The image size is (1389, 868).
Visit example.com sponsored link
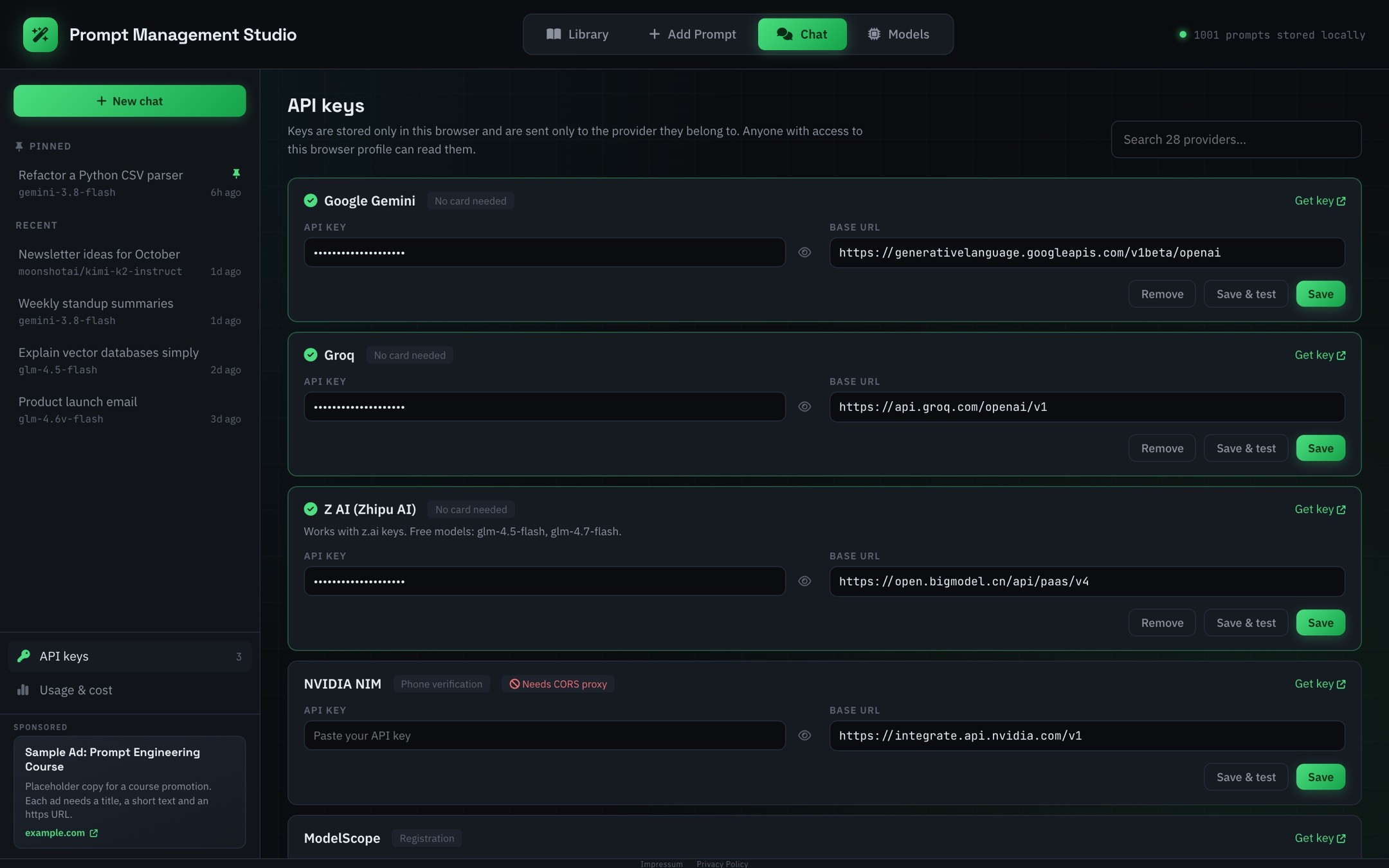pyautogui.click(x=61, y=833)
